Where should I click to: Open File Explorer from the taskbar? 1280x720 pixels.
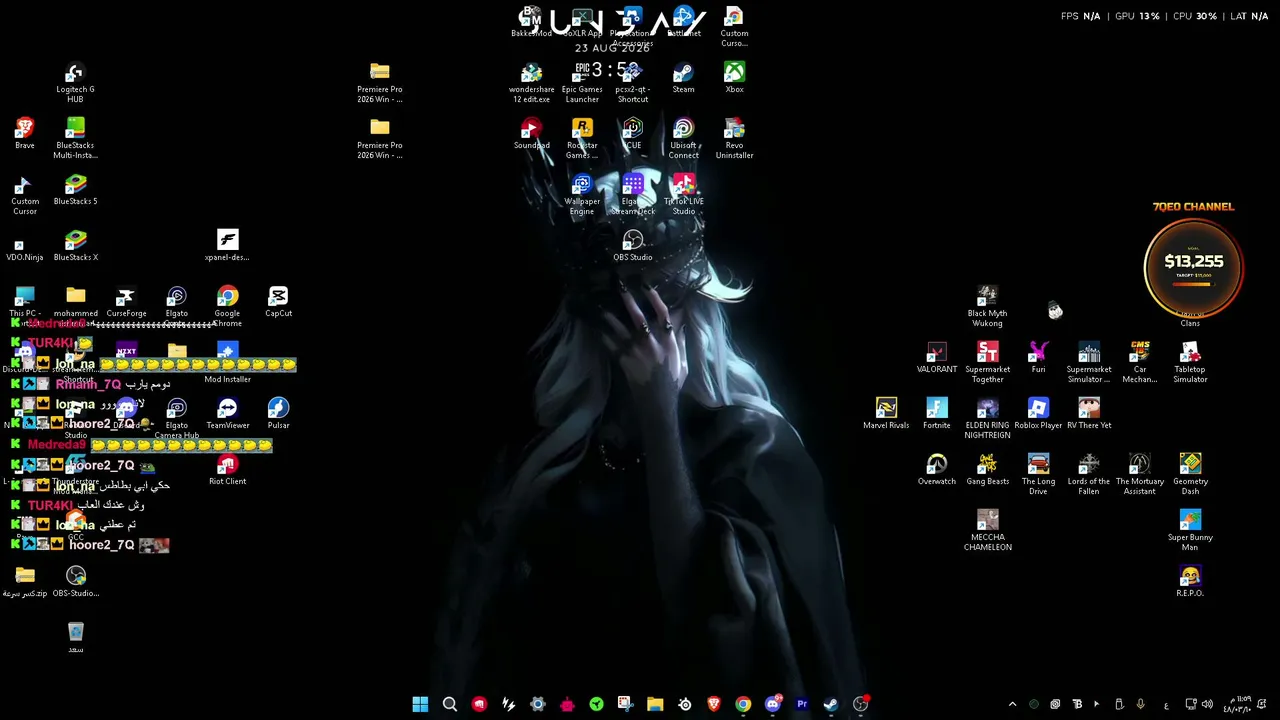pos(655,704)
